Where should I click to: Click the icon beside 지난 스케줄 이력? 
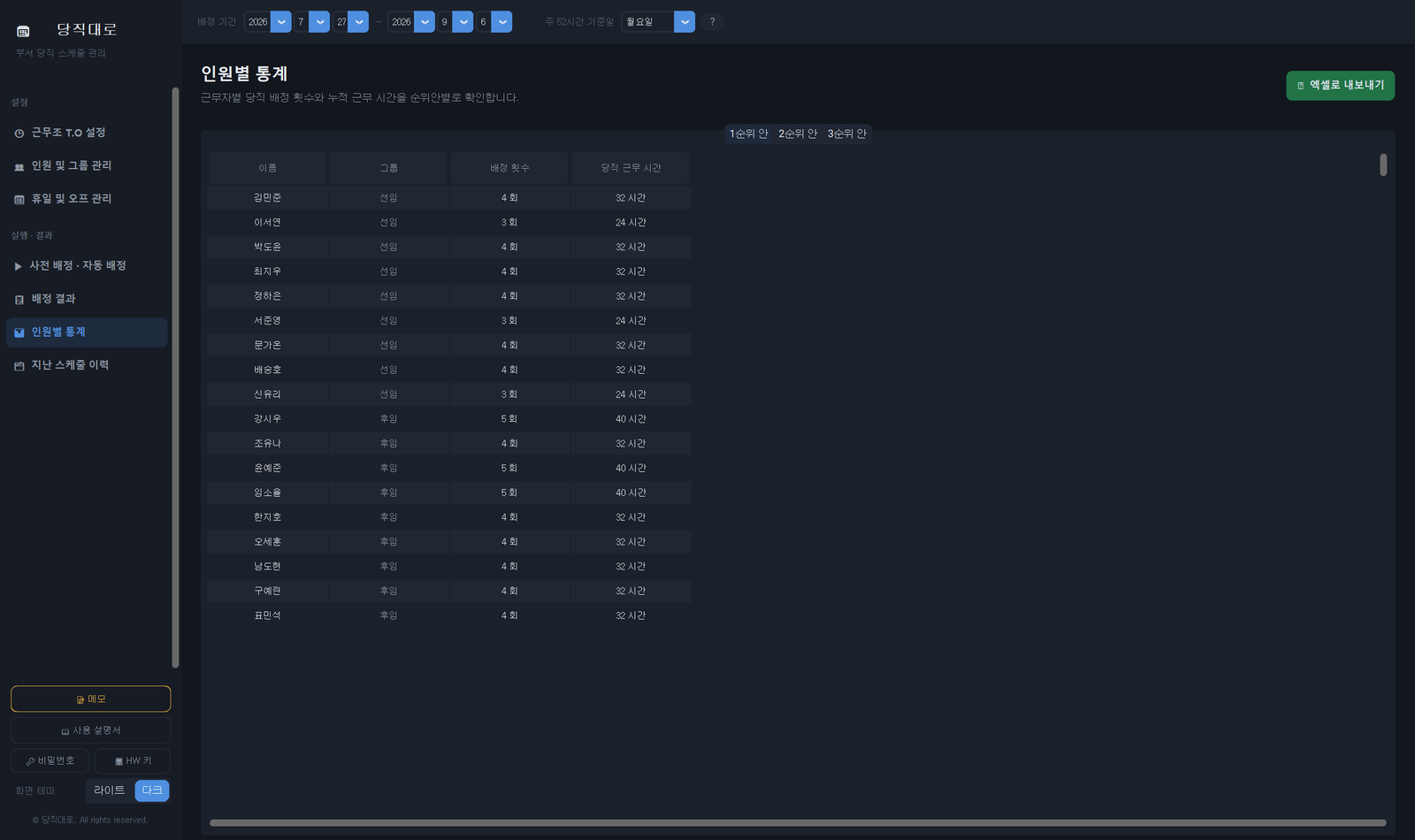(19, 365)
